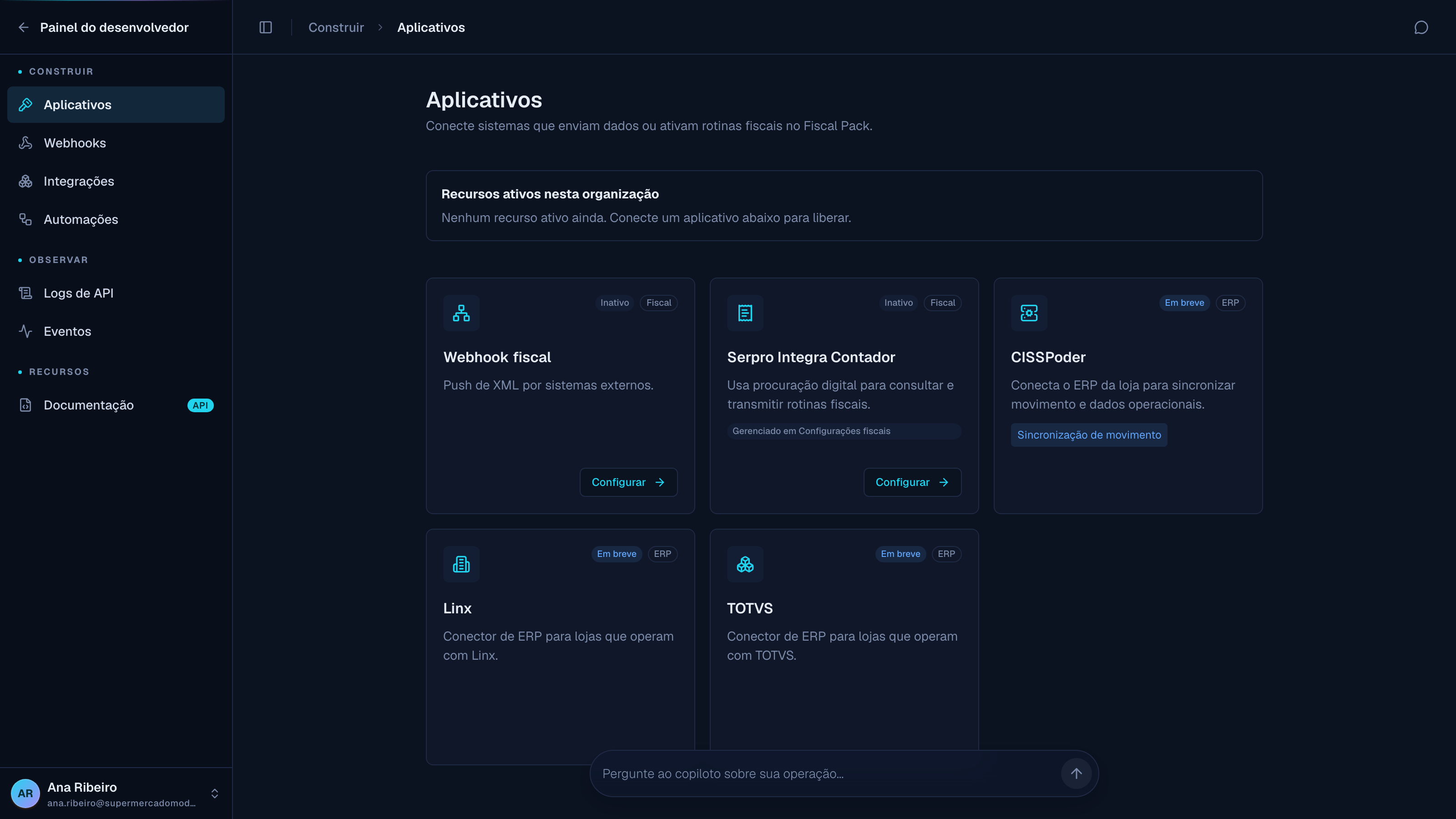Click the AR user avatar
Image resolution: width=1456 pixels, height=819 pixels.
(x=25, y=793)
